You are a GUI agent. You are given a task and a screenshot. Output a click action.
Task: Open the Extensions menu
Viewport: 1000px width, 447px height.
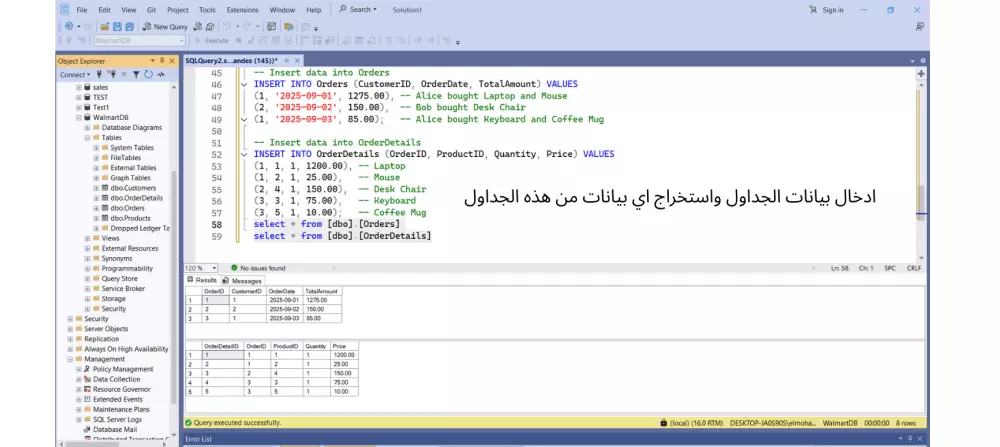[x=242, y=10]
